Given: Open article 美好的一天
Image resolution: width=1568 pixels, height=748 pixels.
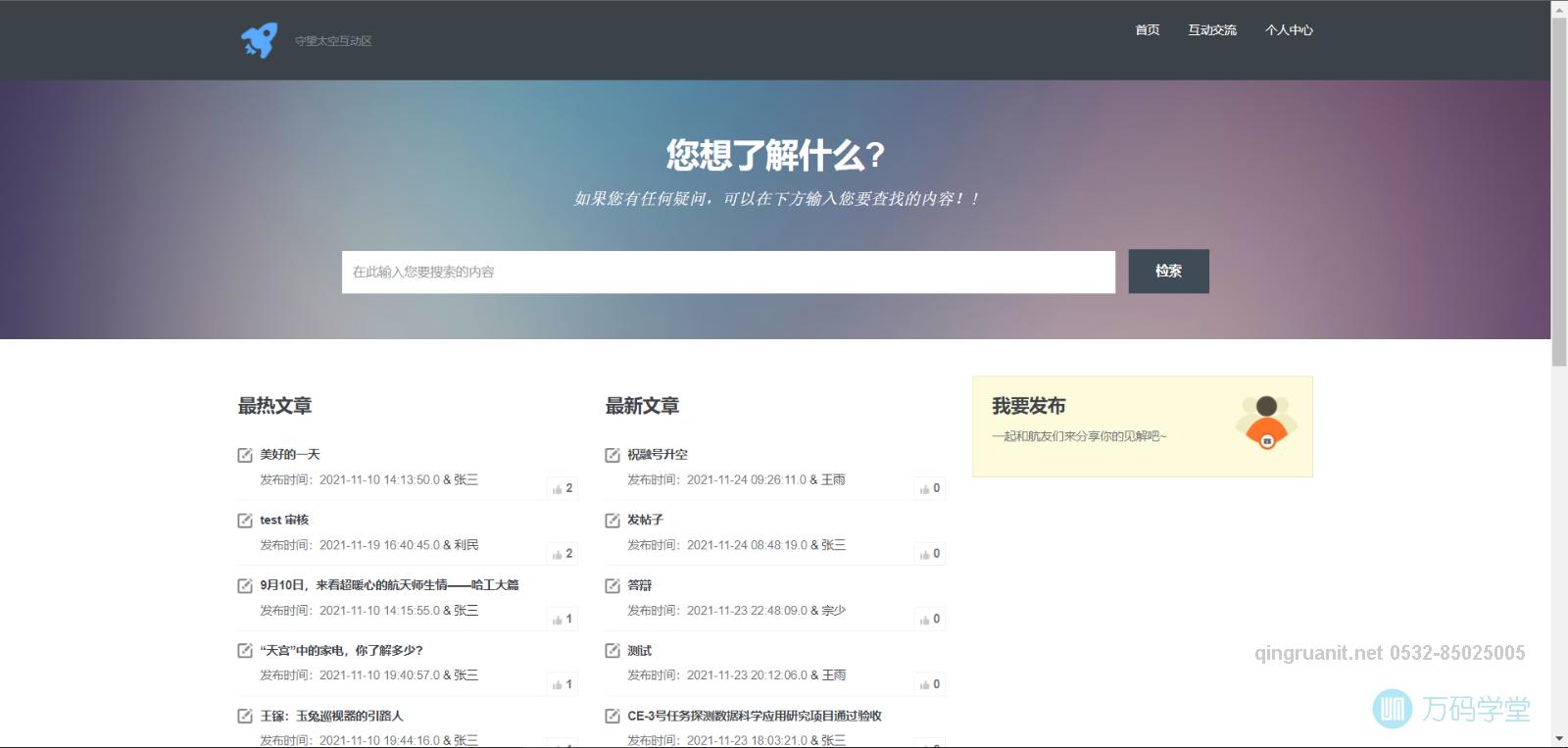Looking at the screenshot, I should [x=290, y=455].
